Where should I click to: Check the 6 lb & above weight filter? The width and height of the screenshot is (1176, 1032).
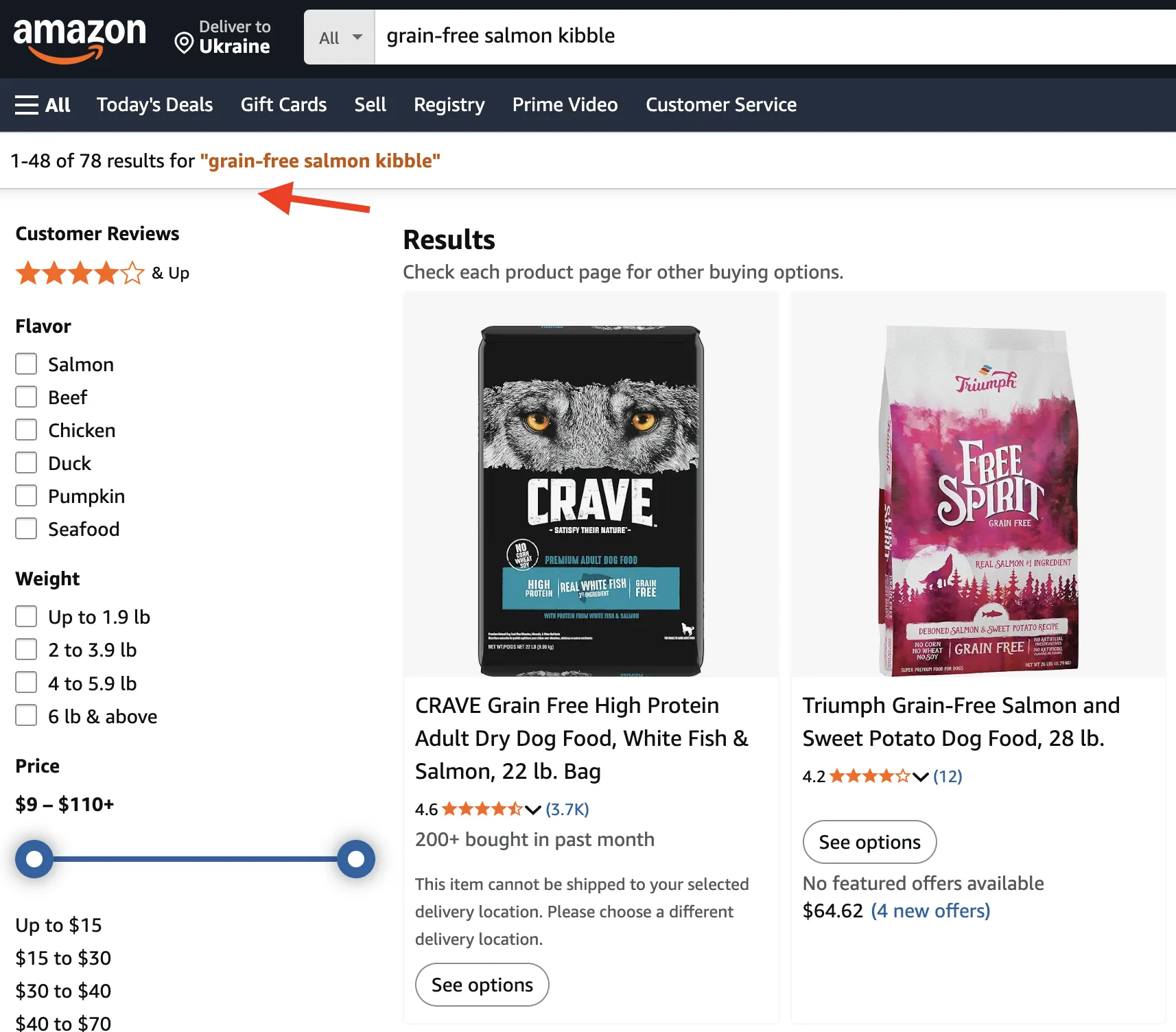26,715
